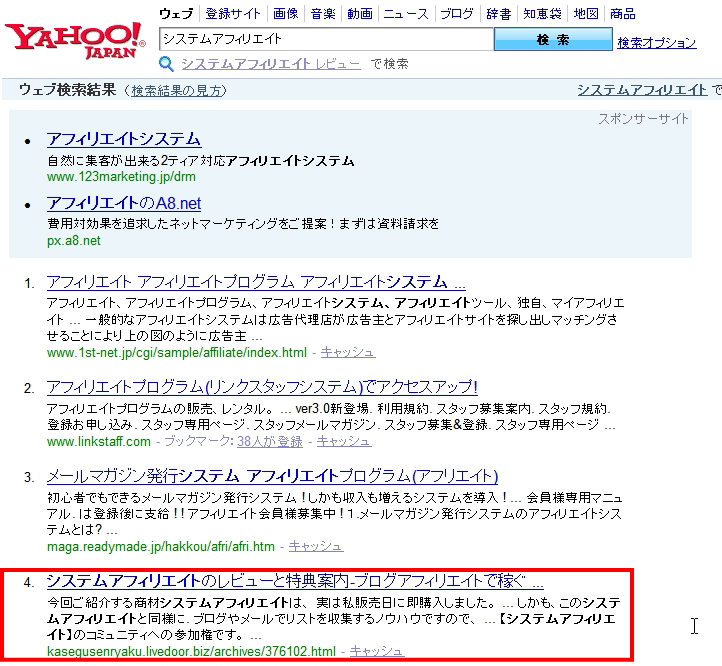This screenshot has height=666, width=722.
Task: Switch to the 動画 search tab
Action: click(360, 14)
